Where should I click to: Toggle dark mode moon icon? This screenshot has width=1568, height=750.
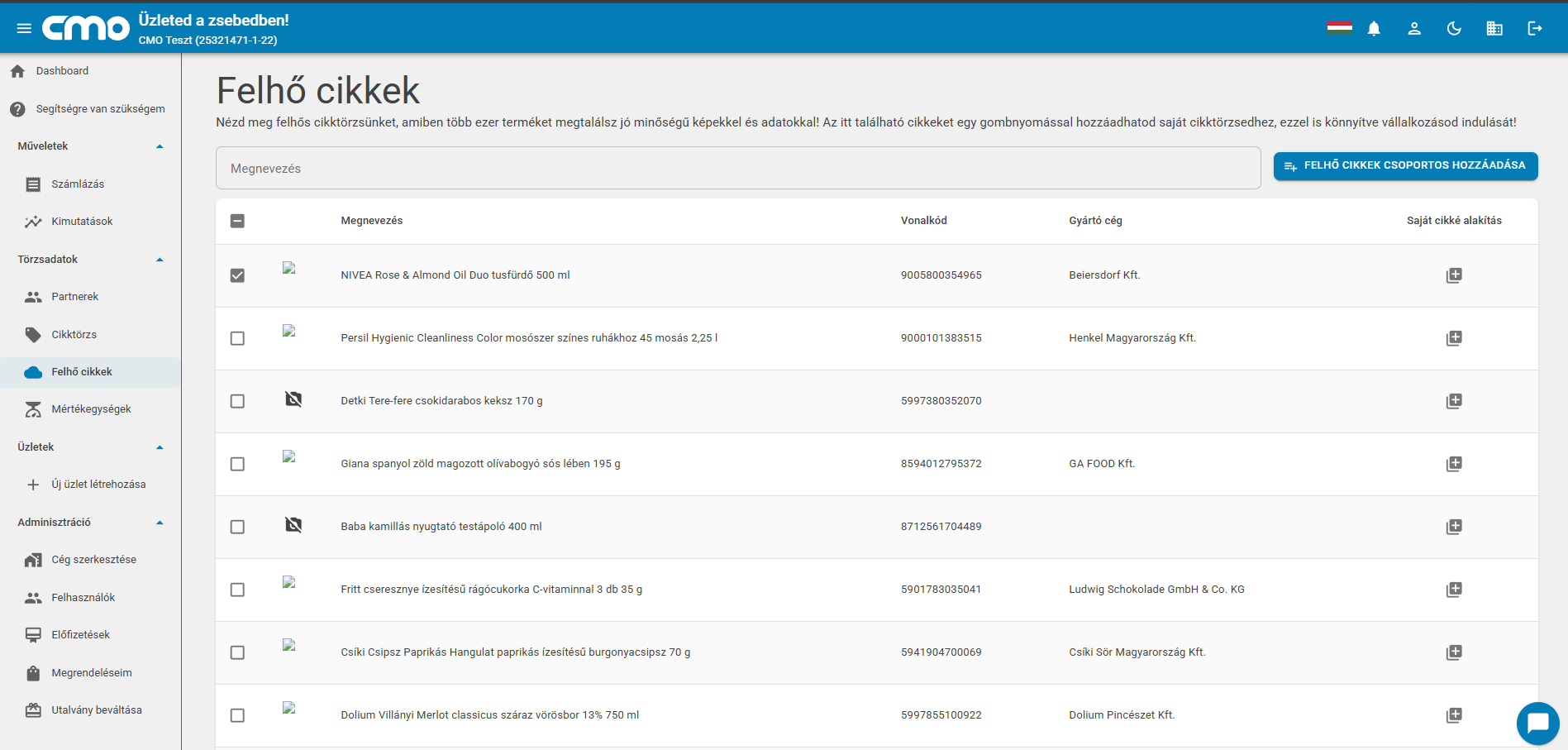tap(1454, 29)
